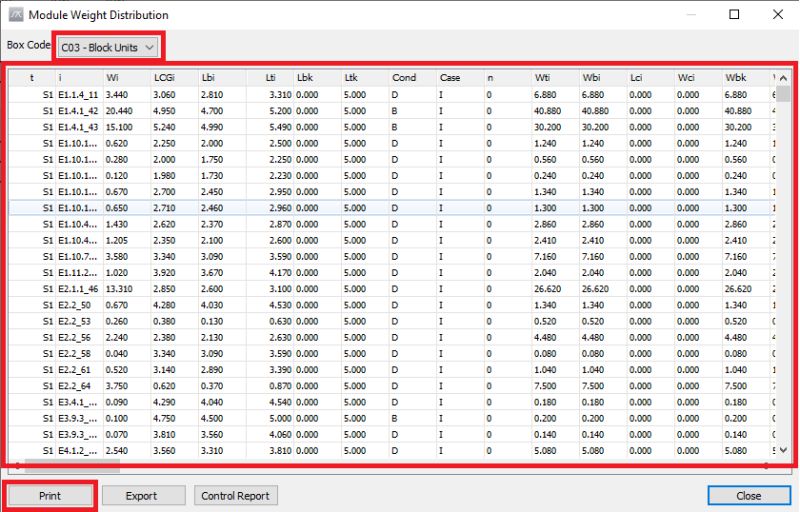The height and width of the screenshot is (512, 800).
Task: Select row E2.2_50
Action: (392, 305)
